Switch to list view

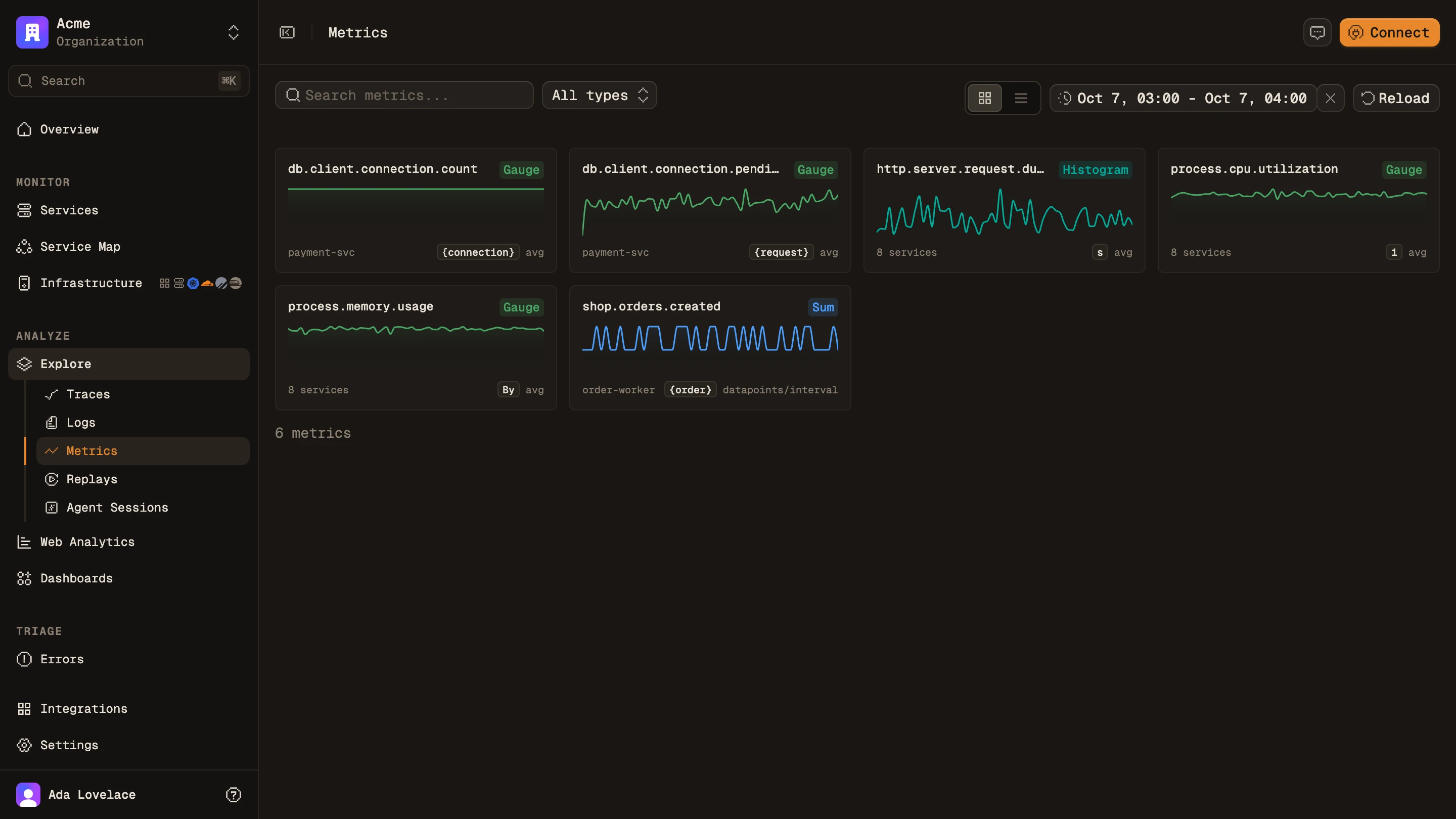point(1021,99)
